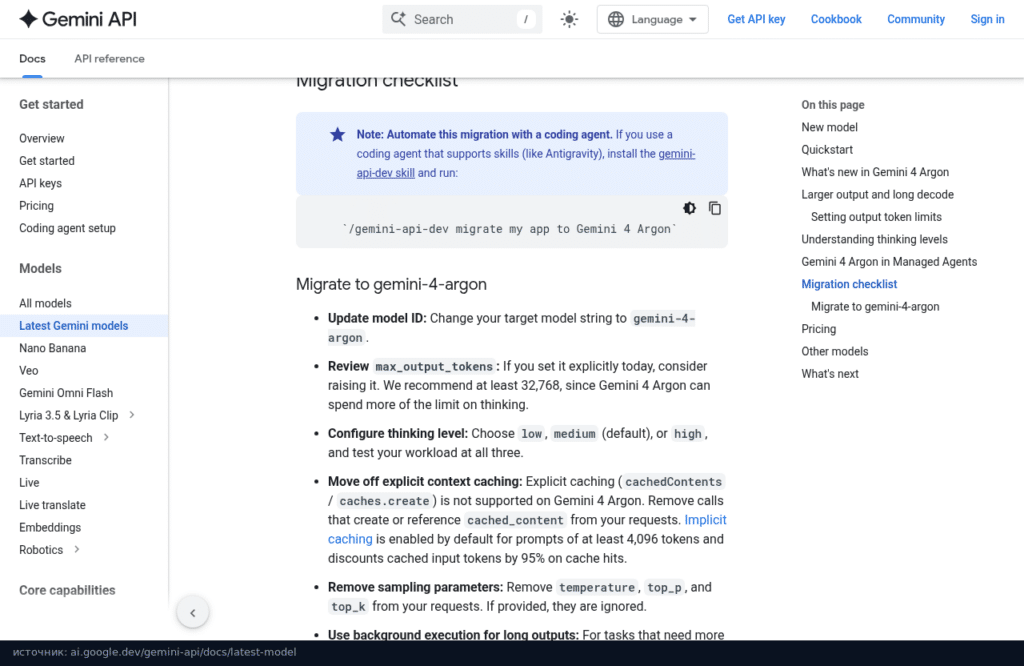Click the max_output_tokens code term
This screenshot has width=1024, height=666.
tap(434, 366)
